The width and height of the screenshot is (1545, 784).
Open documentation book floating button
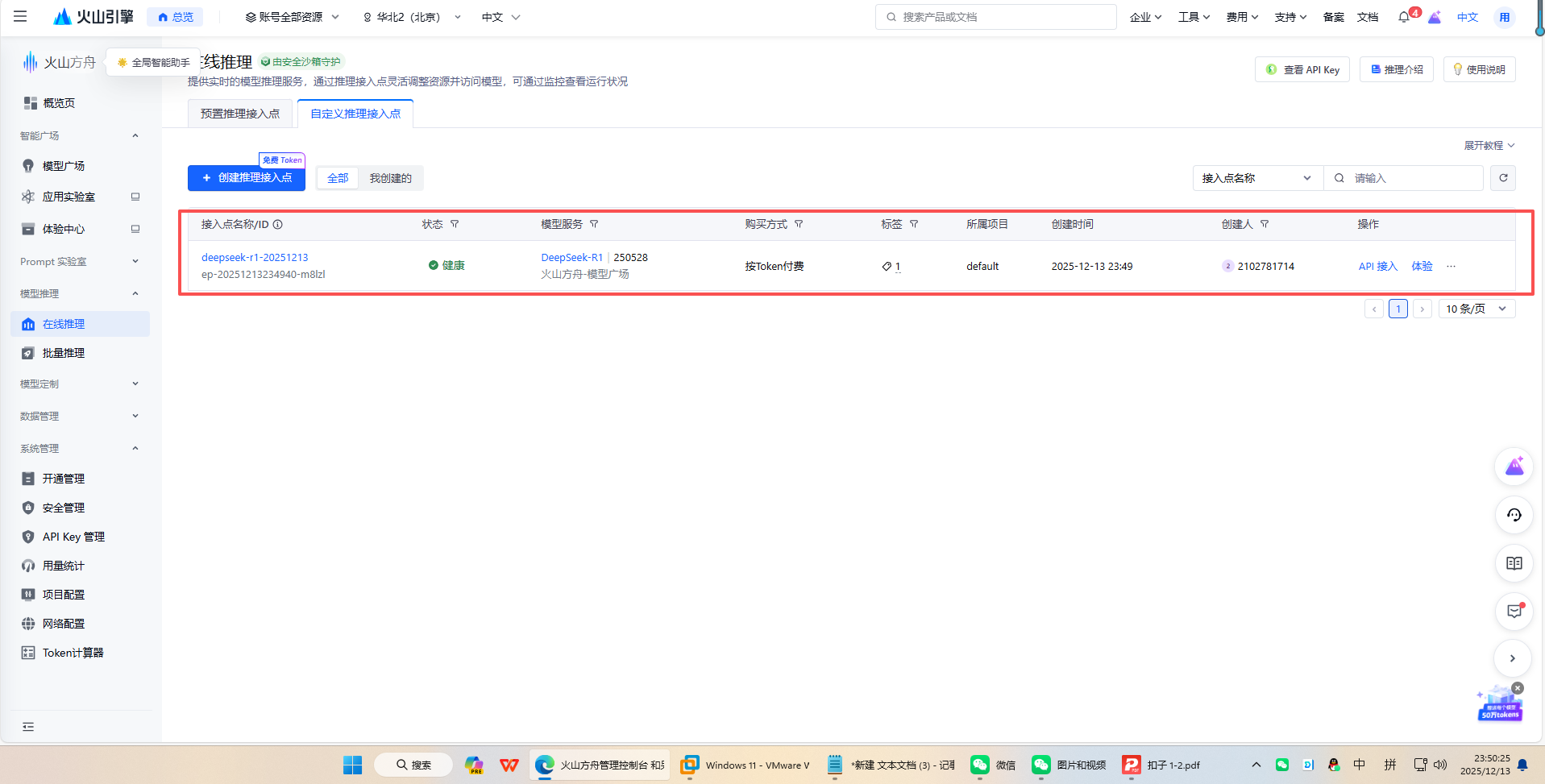click(1514, 563)
